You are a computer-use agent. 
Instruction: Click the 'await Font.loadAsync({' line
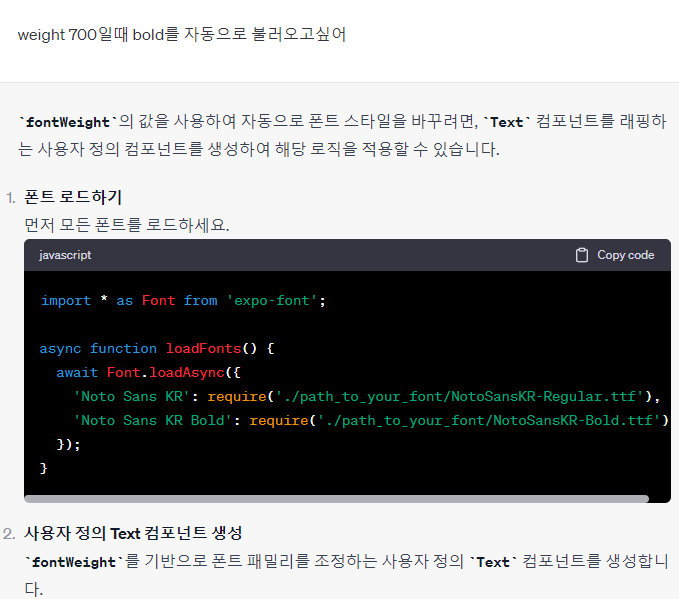(148, 372)
